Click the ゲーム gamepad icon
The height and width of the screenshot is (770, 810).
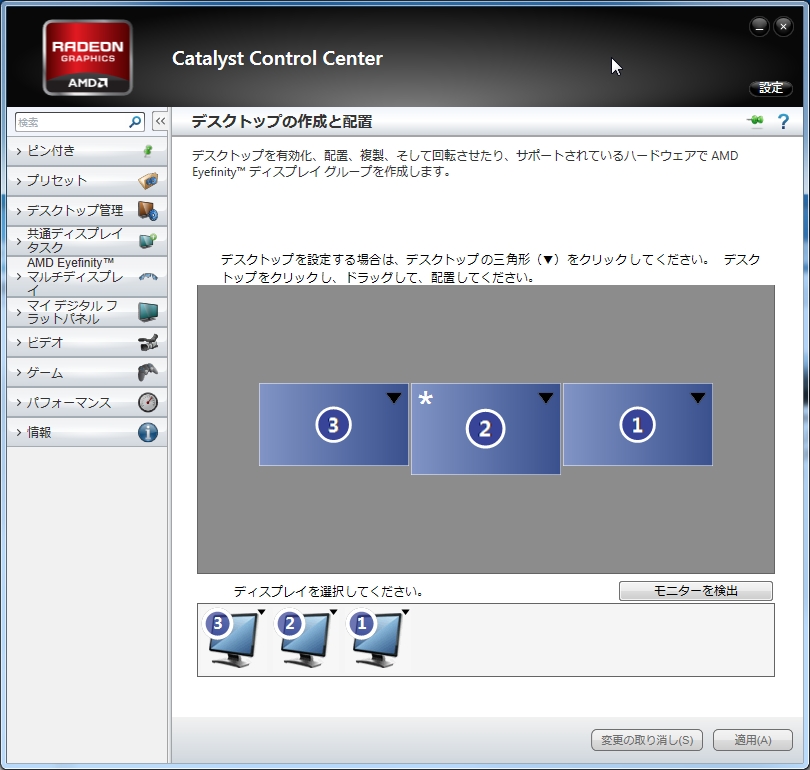(148, 372)
